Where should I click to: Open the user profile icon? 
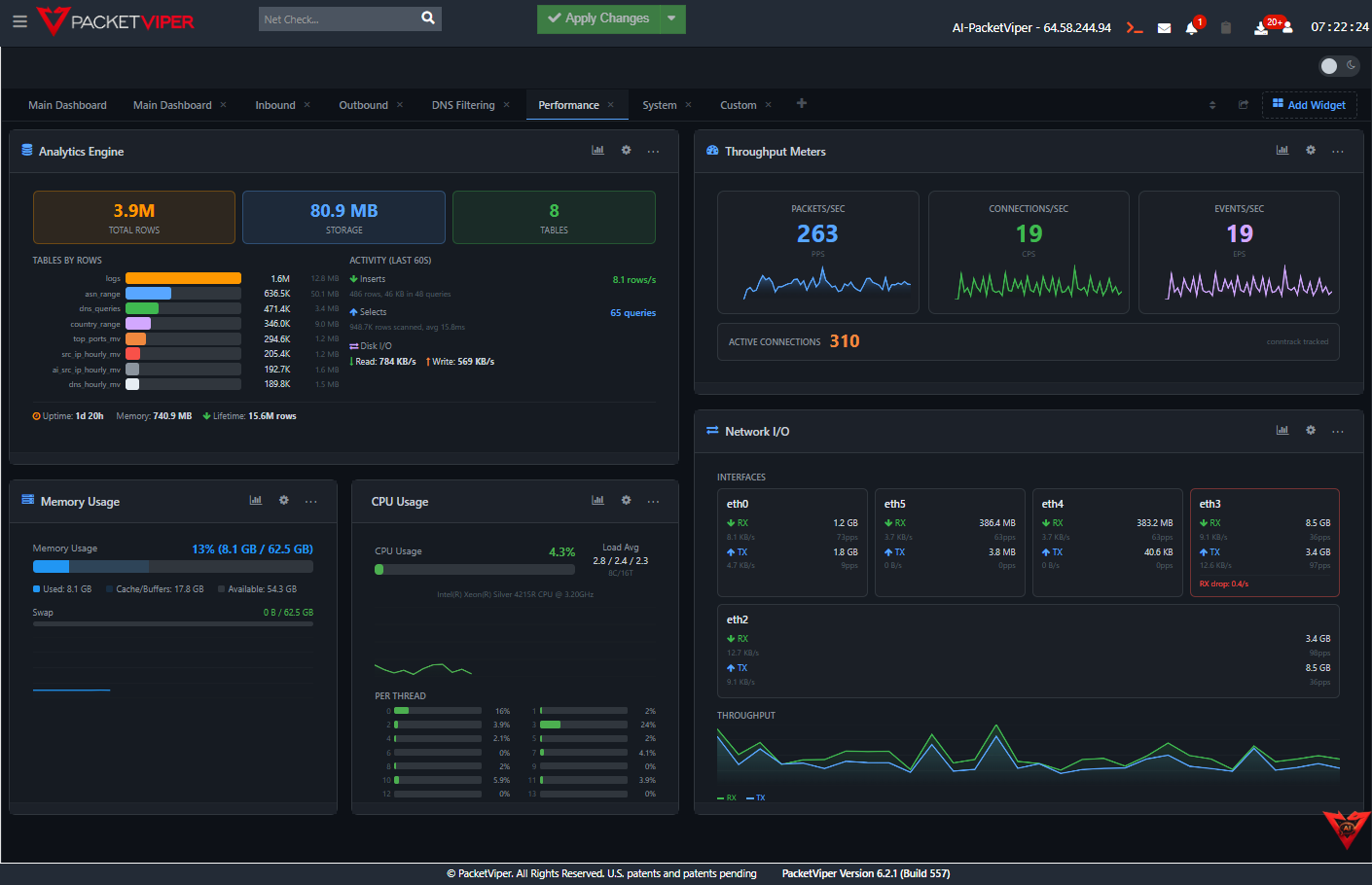(x=1287, y=28)
